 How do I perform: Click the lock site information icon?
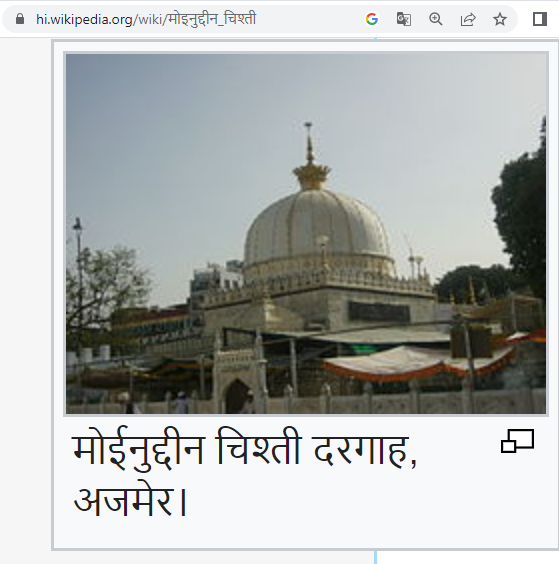(x=20, y=19)
